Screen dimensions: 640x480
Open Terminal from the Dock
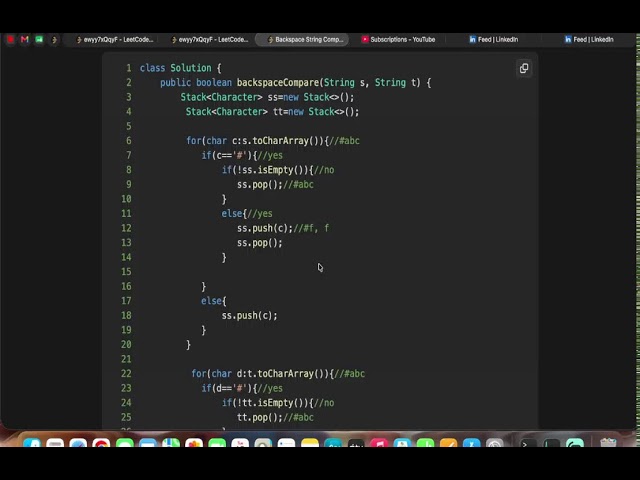point(528,444)
